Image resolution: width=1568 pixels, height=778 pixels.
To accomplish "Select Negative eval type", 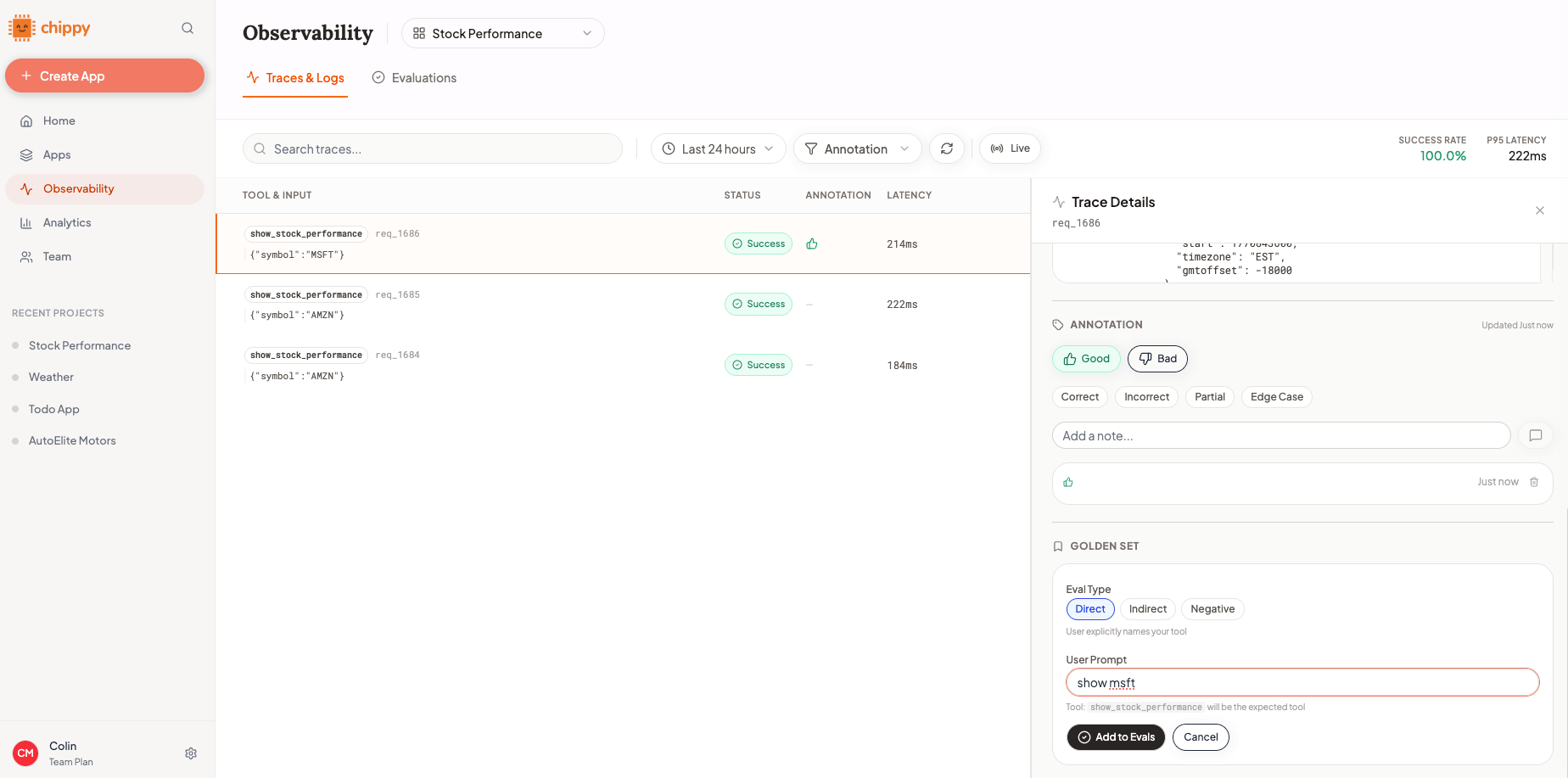I will [x=1212, y=609].
